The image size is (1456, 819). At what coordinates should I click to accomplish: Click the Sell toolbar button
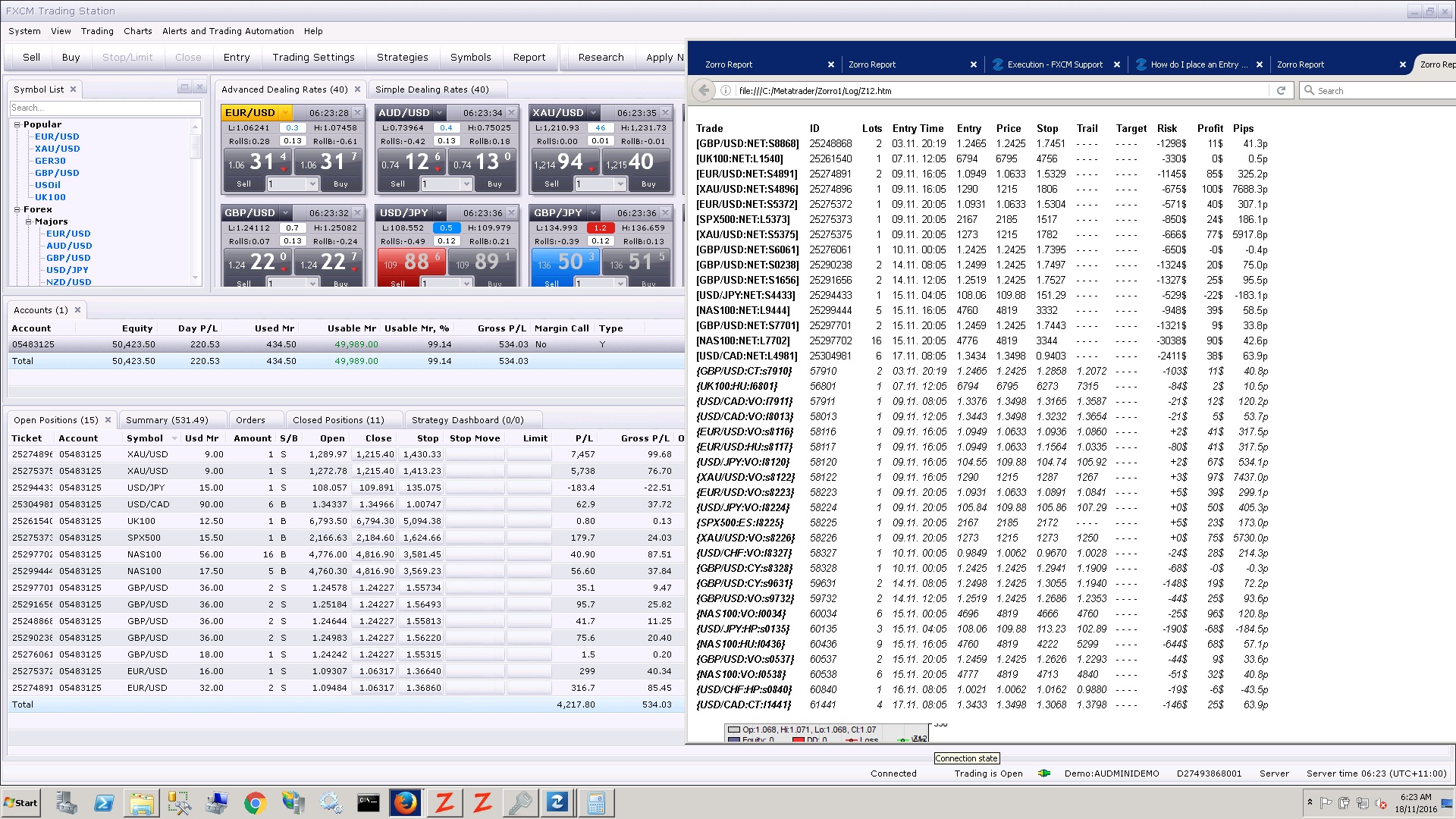click(x=32, y=57)
